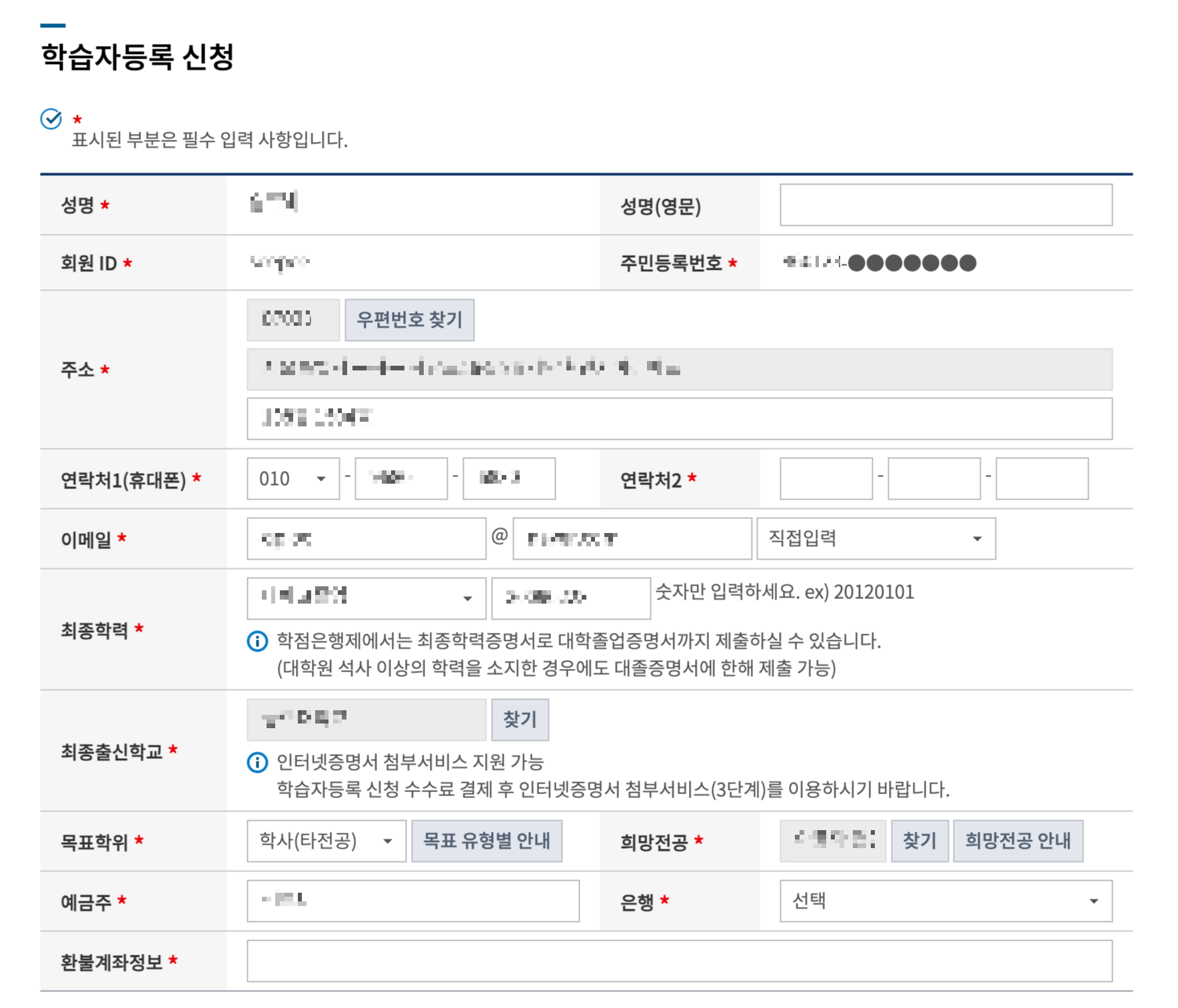The width and height of the screenshot is (1178, 1008).
Task: Click 찾기 button next to 희망전공 field
Action: (x=920, y=841)
